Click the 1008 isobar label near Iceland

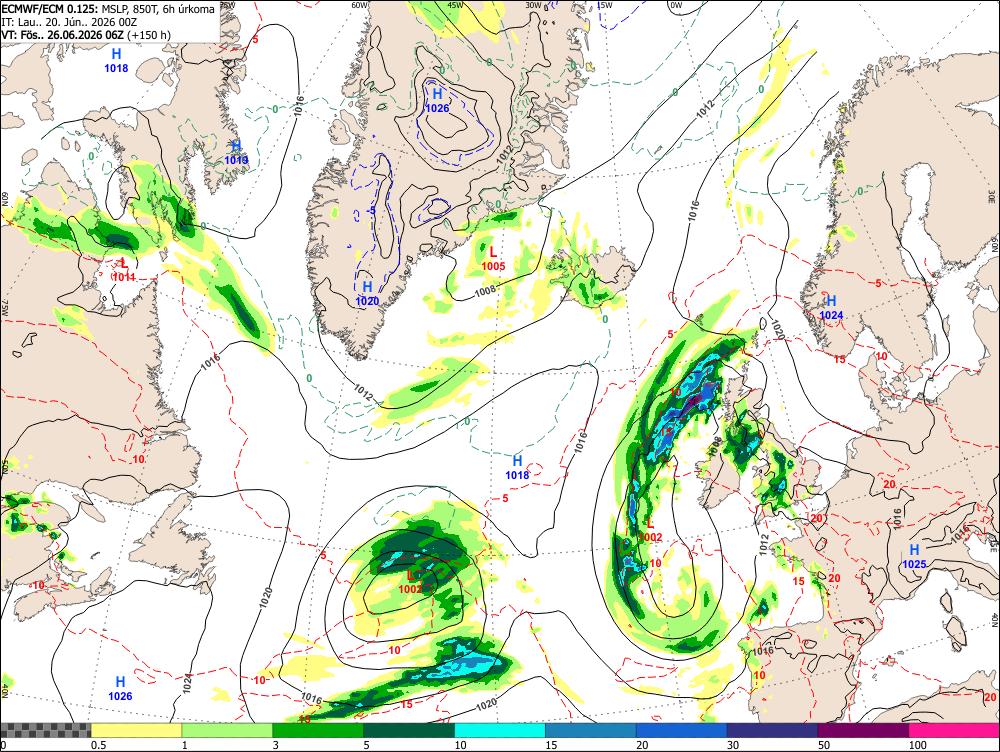[485, 292]
